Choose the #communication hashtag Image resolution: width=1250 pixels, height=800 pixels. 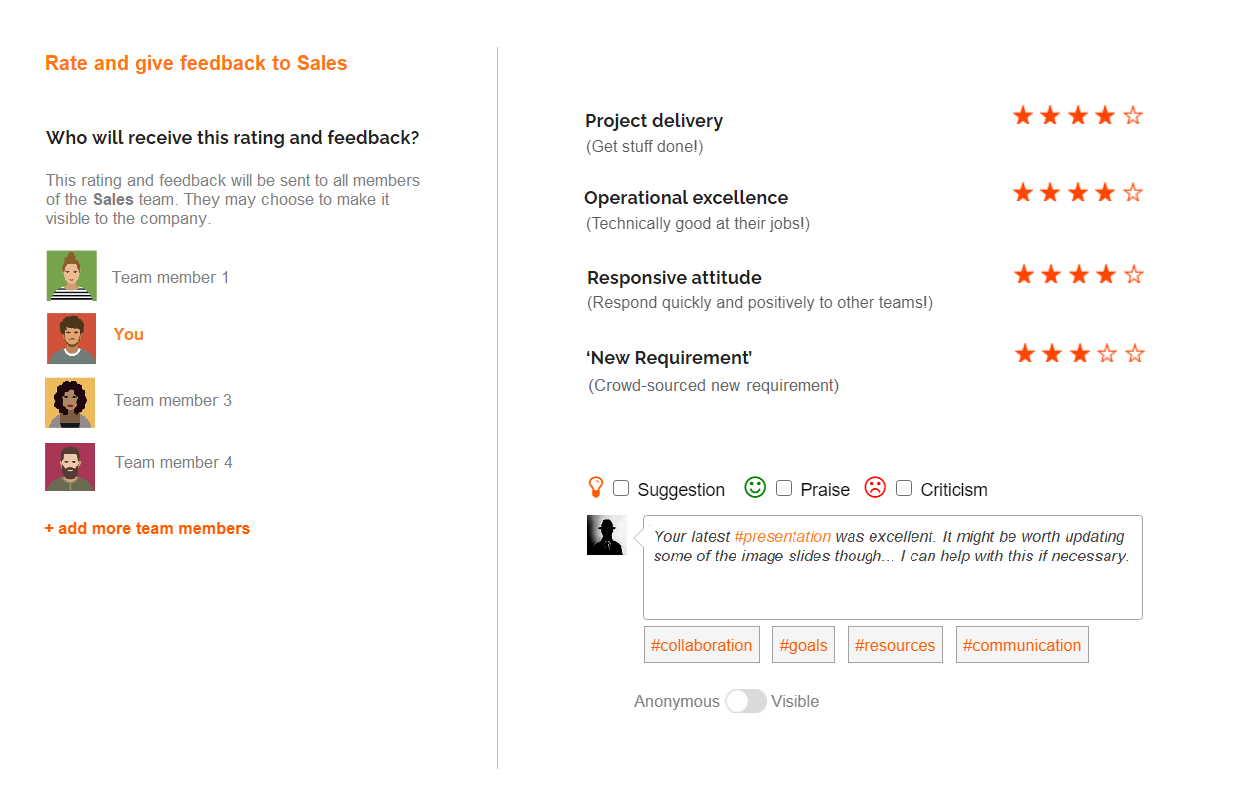1022,645
